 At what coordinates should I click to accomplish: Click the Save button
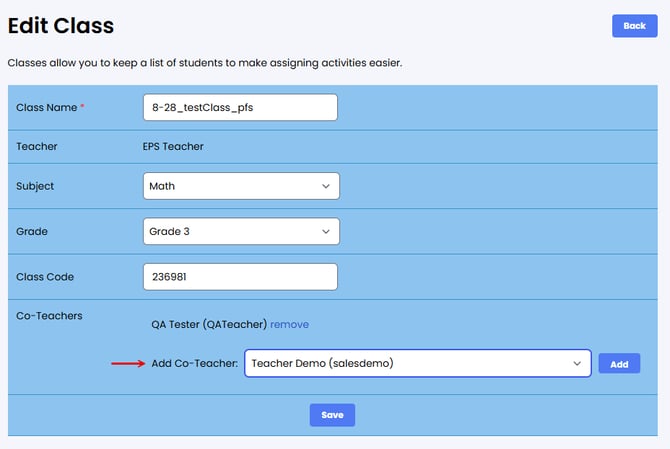pyautogui.click(x=332, y=415)
